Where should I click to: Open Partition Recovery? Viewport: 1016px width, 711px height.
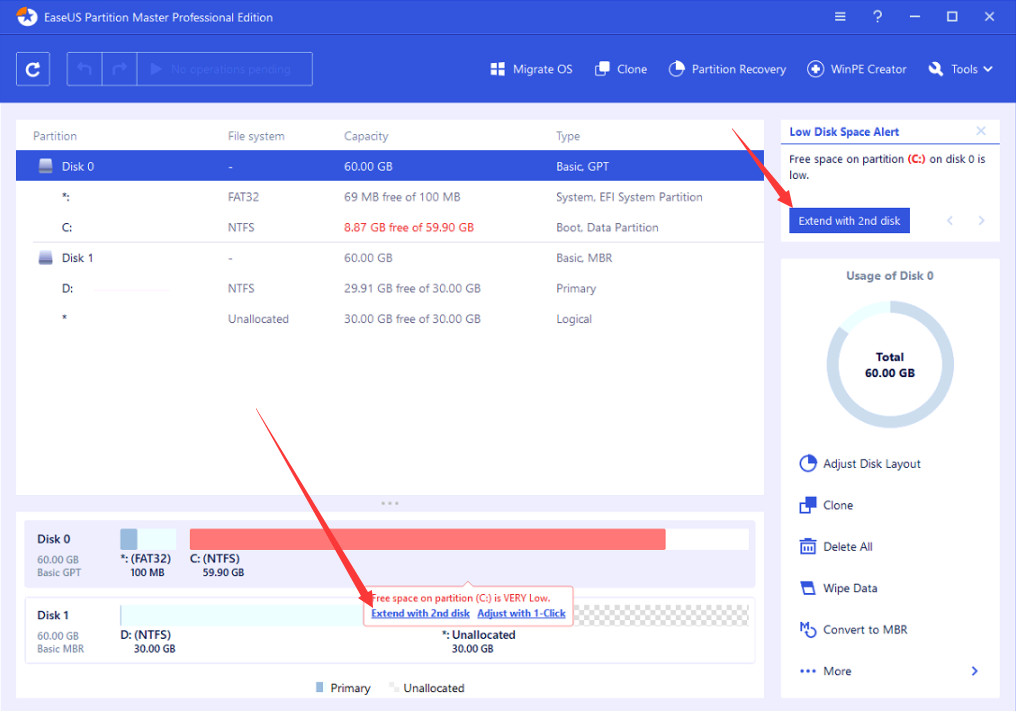tap(727, 69)
